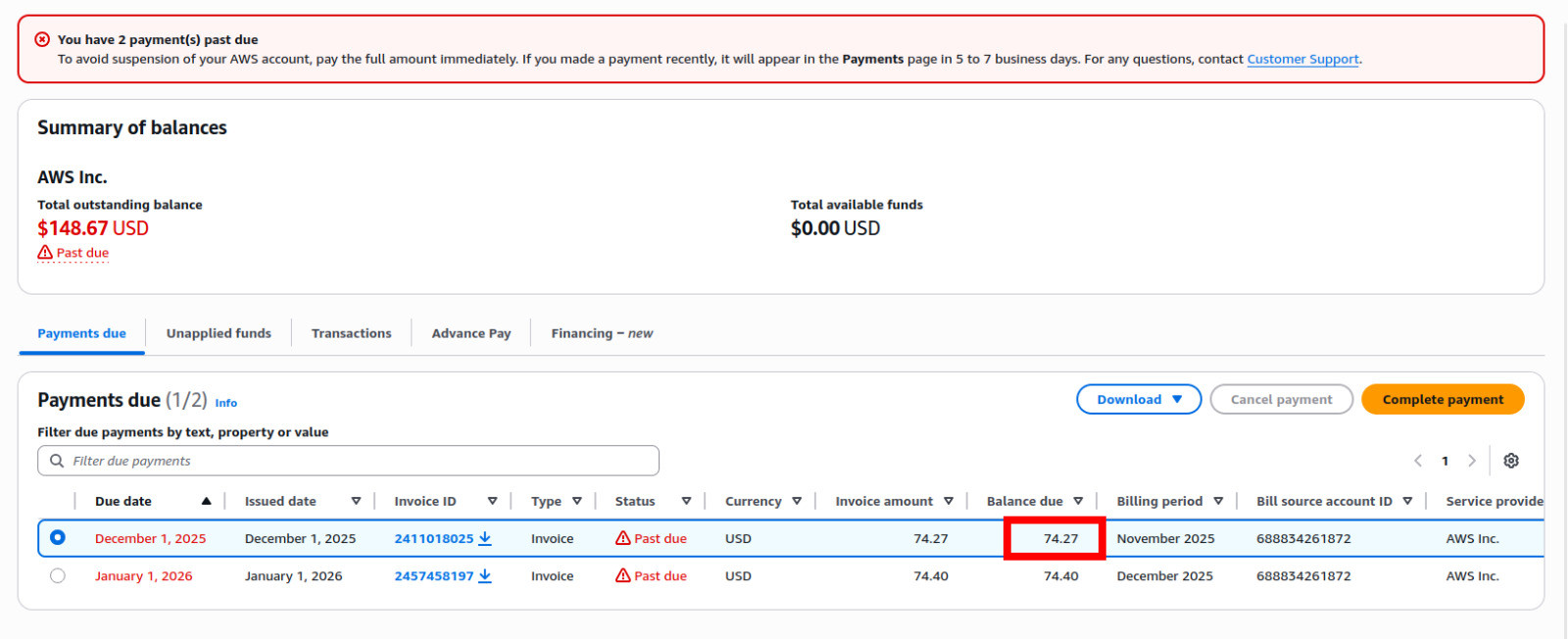Viewport: 1568px width, 639px height.
Task: Sort by Due date ascending arrow
Action: tap(206, 501)
